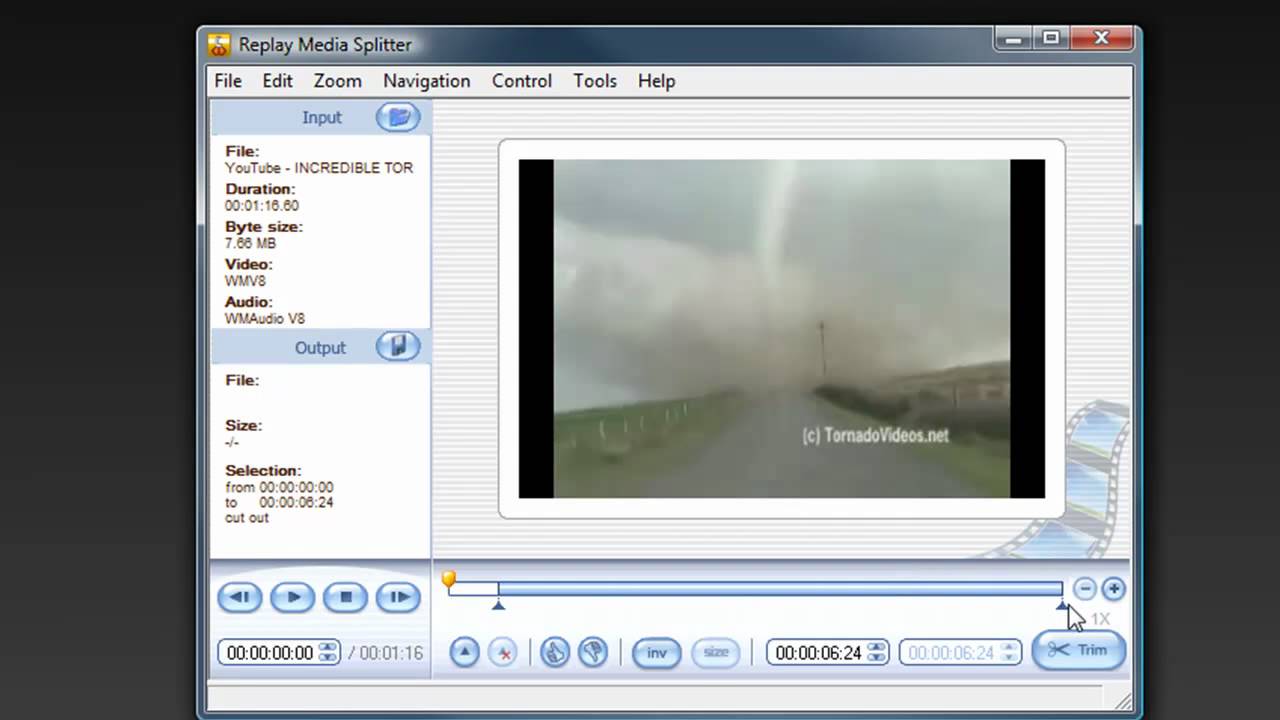Close the Replay Media Splitter window
This screenshot has height=720, width=1280.
click(x=1102, y=38)
